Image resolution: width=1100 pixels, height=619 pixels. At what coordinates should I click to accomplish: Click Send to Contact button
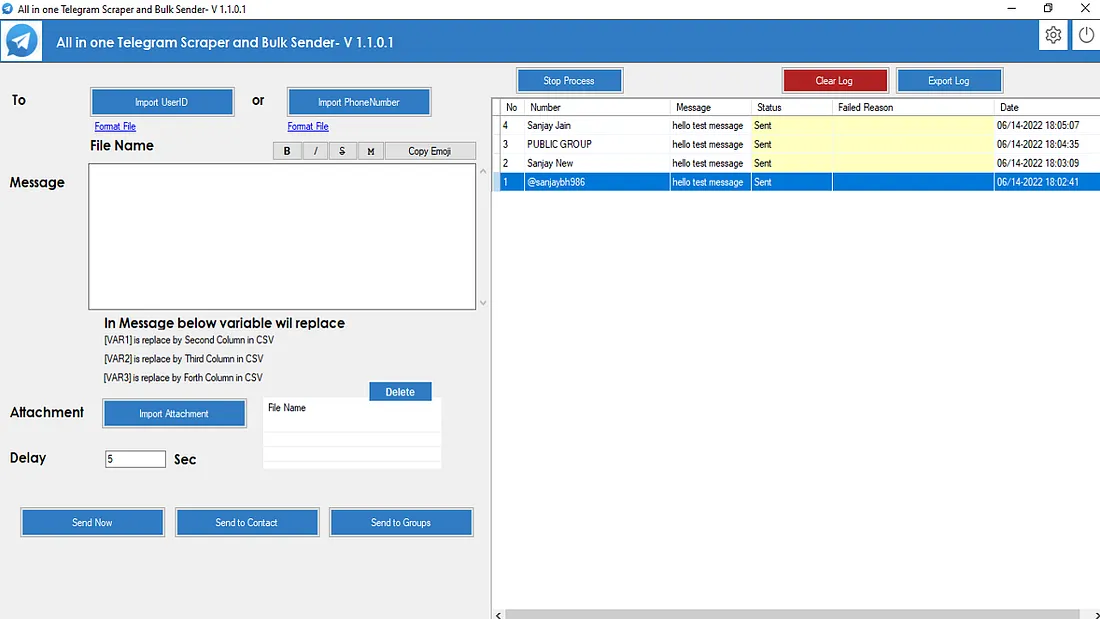tap(247, 522)
